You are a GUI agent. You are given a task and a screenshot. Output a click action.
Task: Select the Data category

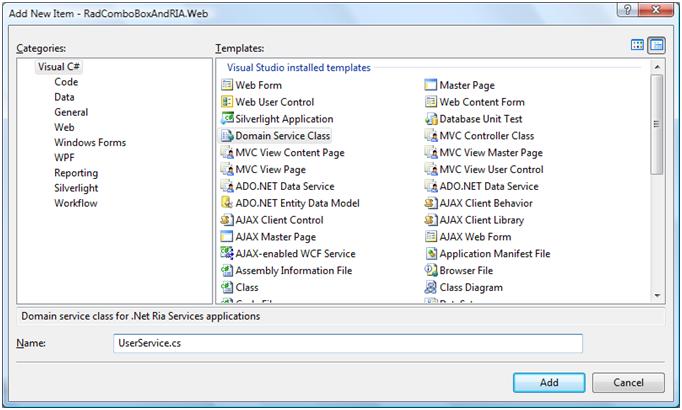(64, 97)
